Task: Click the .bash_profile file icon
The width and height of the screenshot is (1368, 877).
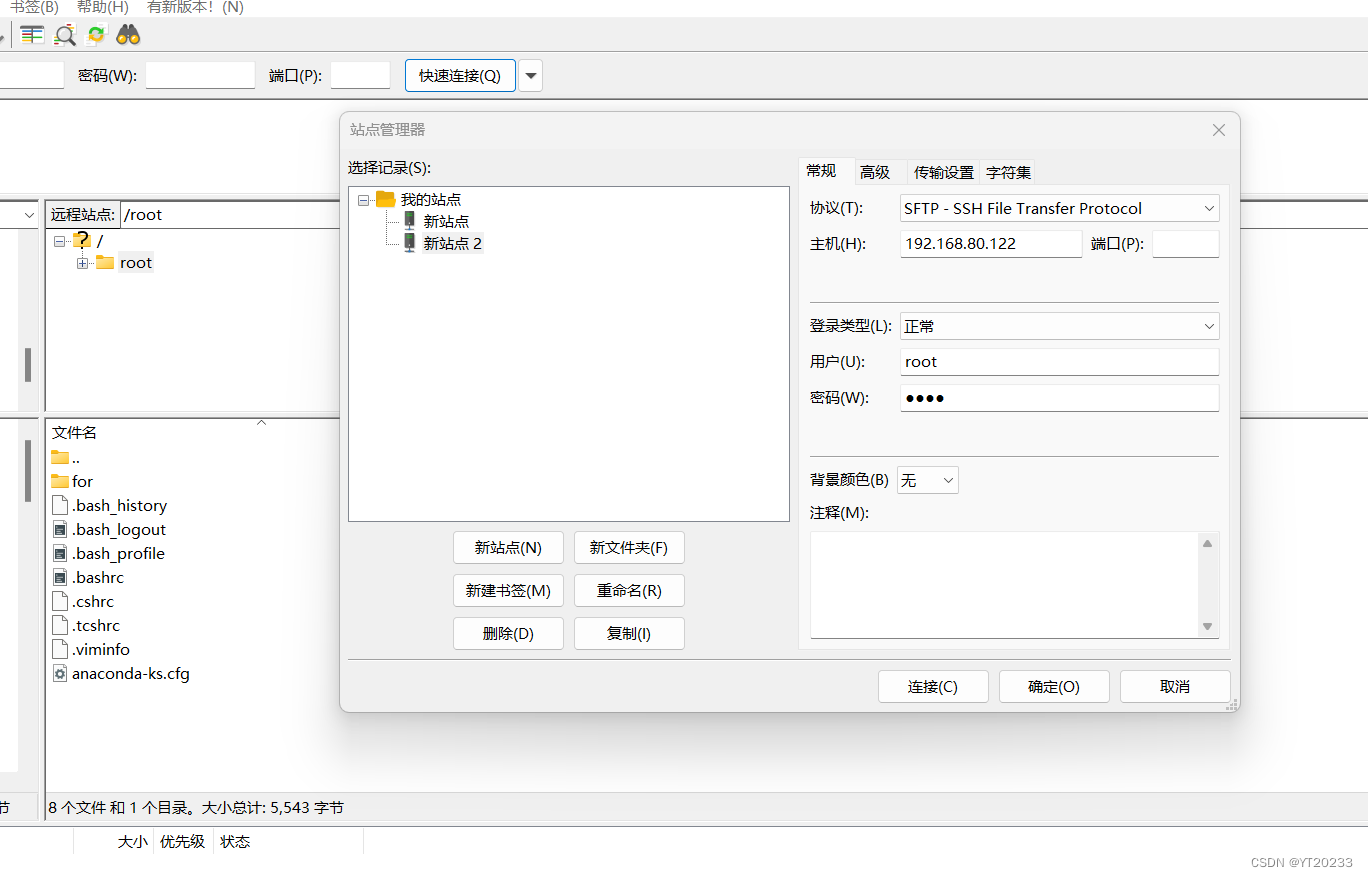Action: (x=60, y=553)
